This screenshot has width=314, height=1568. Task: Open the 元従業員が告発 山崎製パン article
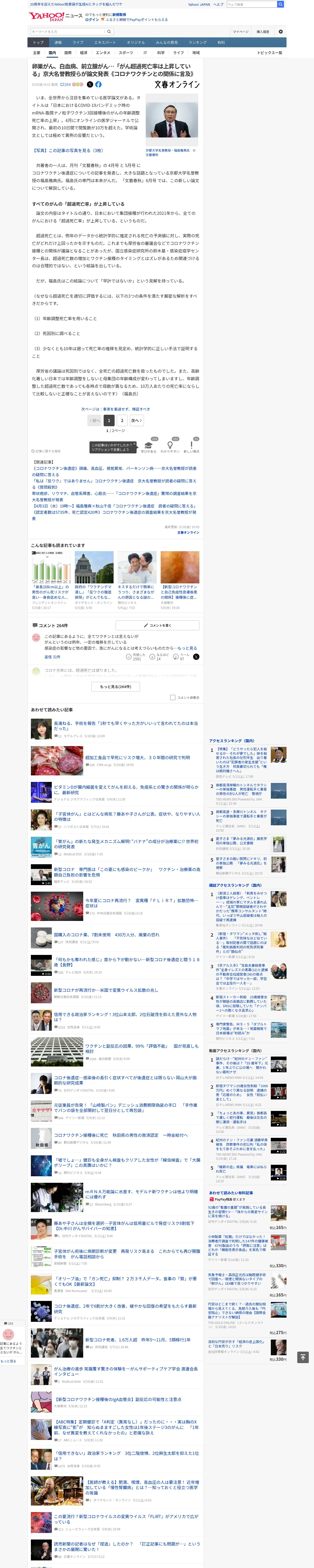(126, 1107)
